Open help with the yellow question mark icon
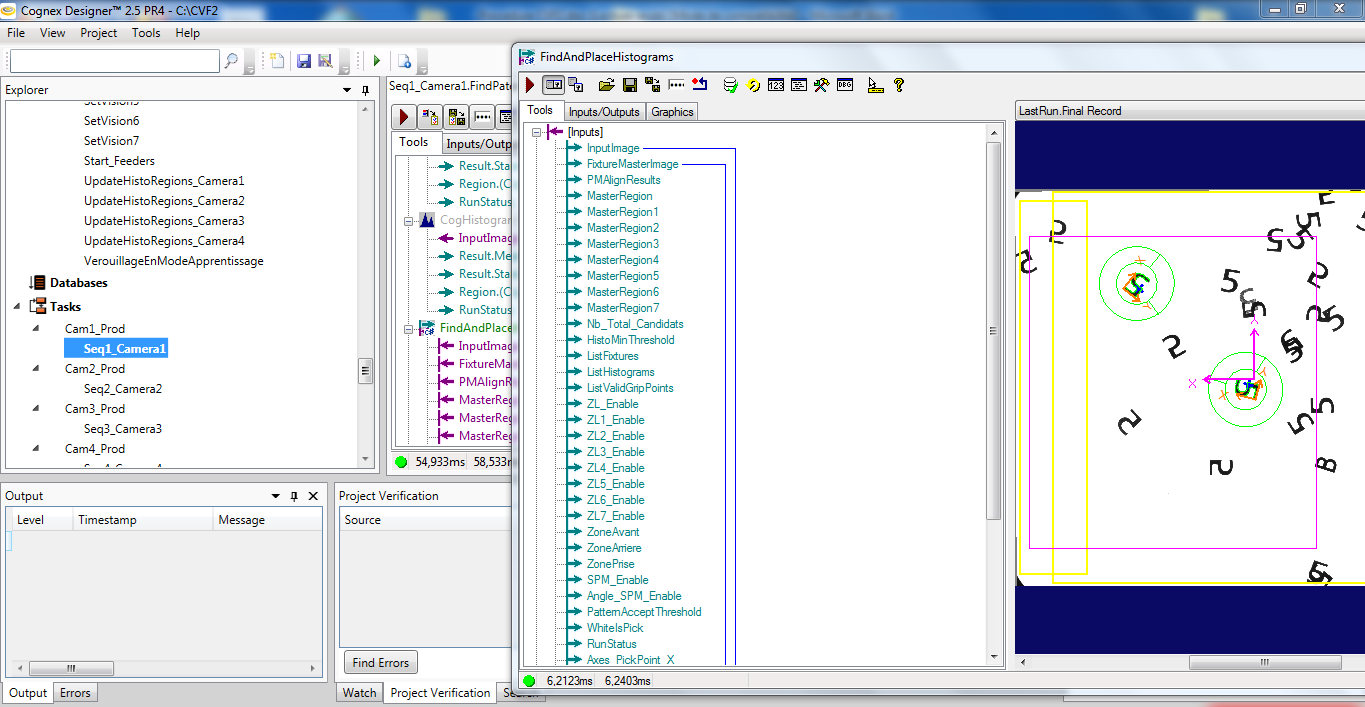Viewport: 1365px width, 707px height. pyautogui.click(x=899, y=85)
